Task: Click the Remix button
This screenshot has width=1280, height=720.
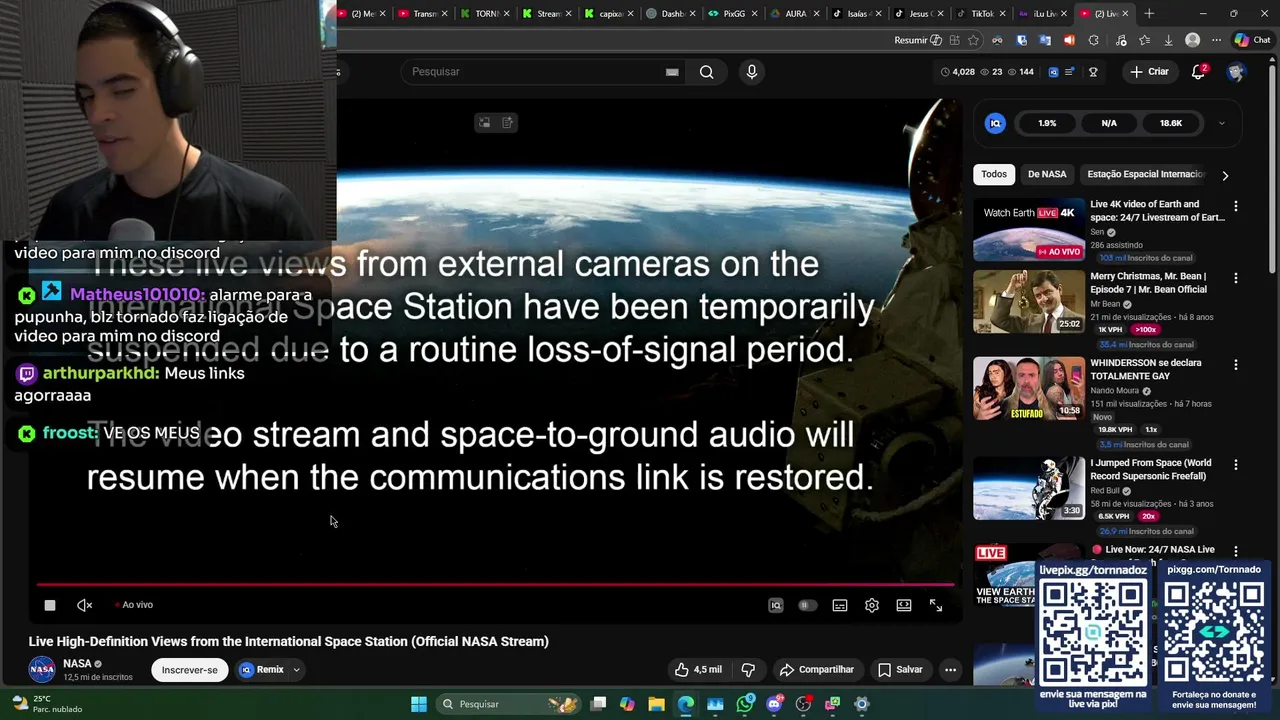Action: 262,670
